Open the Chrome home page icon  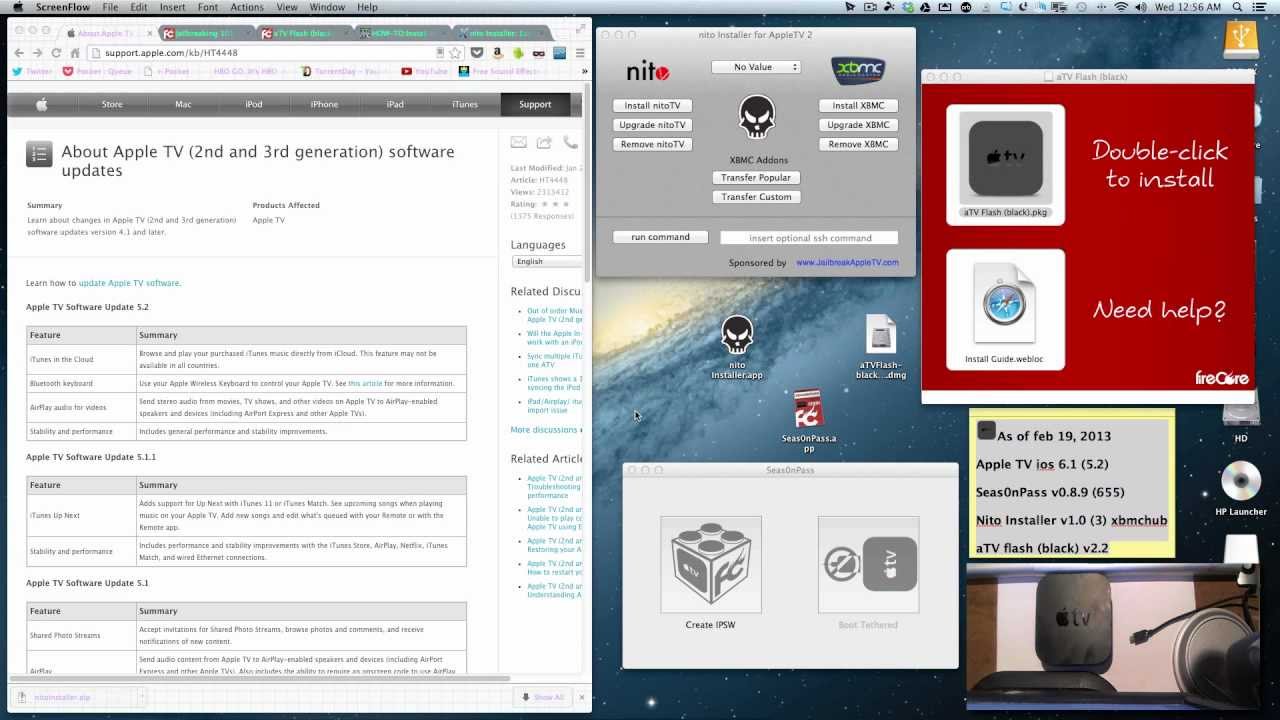75,53
